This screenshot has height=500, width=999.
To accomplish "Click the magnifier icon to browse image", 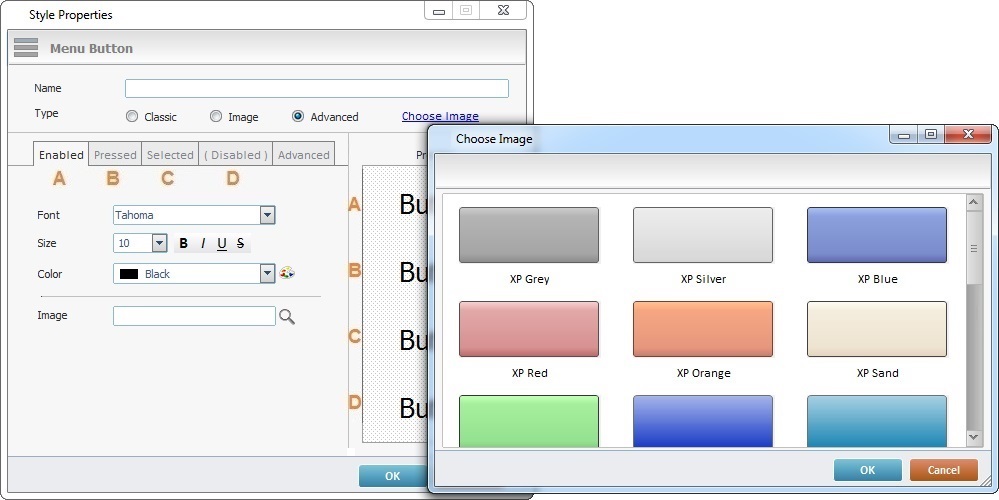I will [287, 316].
